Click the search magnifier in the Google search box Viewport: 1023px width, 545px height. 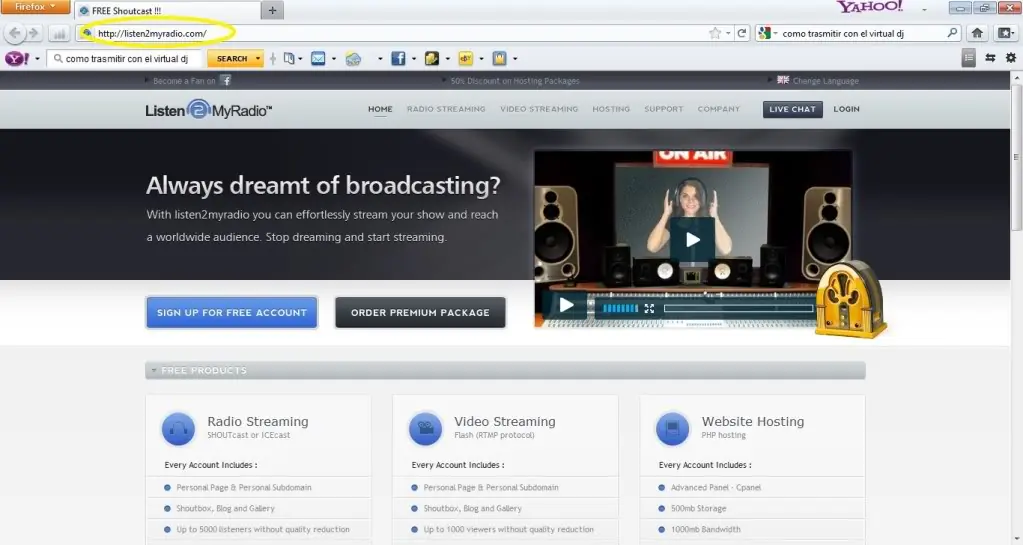(952, 33)
